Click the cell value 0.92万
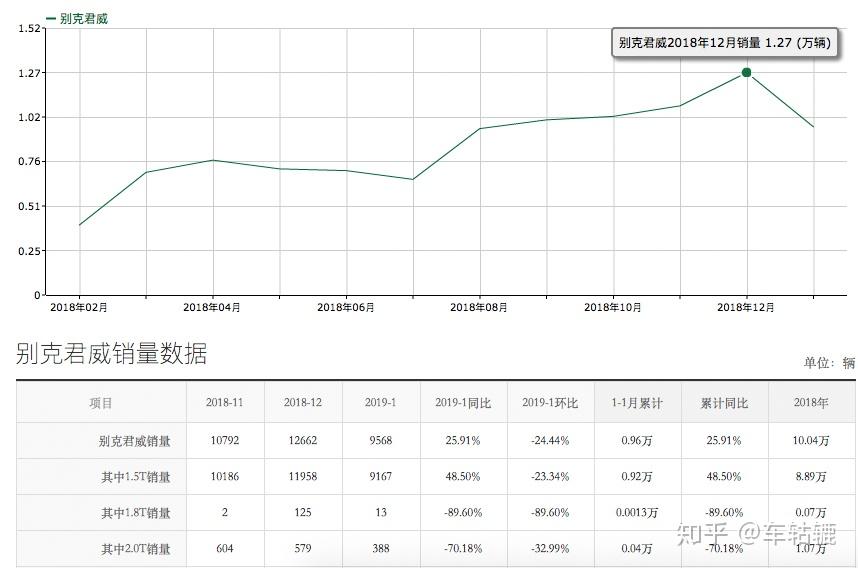 (637, 477)
